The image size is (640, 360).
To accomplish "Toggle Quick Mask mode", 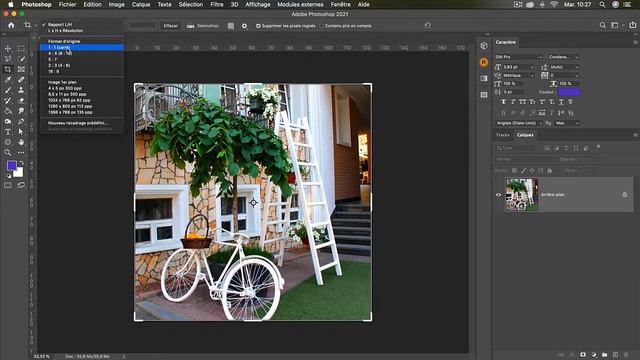I will [x=8, y=185].
